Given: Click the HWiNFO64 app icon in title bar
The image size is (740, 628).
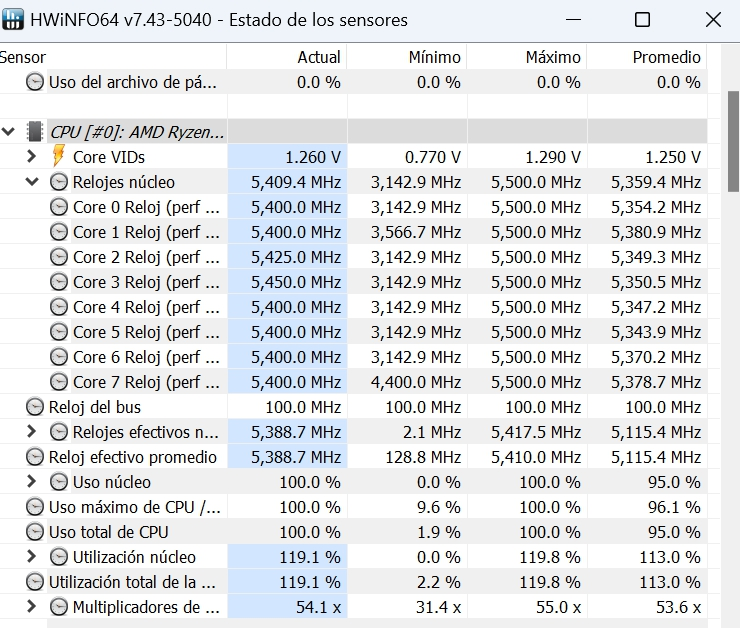Looking at the screenshot, I should pyautogui.click(x=13, y=19).
